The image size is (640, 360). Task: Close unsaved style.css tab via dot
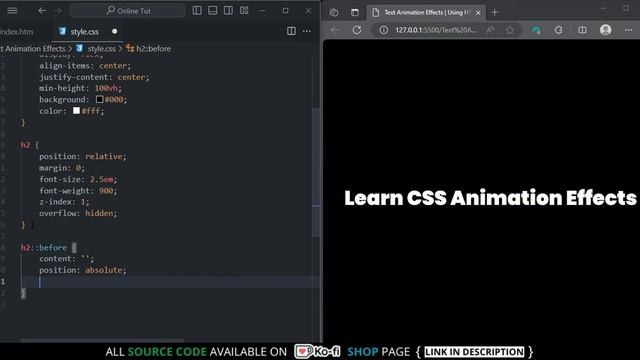pyautogui.click(x=114, y=31)
